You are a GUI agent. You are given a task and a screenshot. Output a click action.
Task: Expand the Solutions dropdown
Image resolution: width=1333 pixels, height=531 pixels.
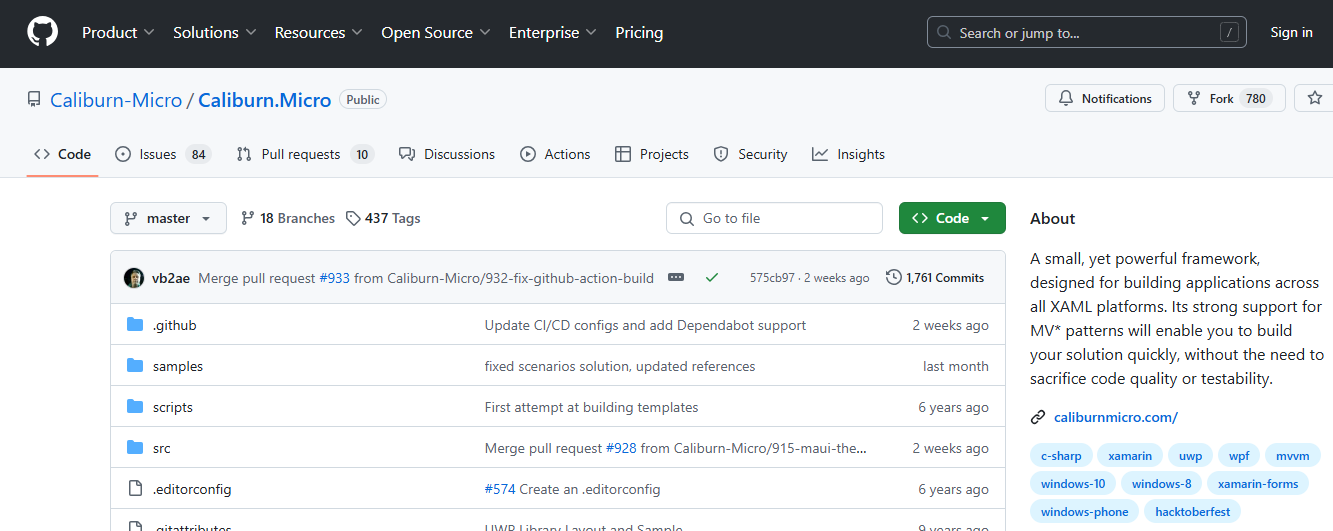point(215,33)
